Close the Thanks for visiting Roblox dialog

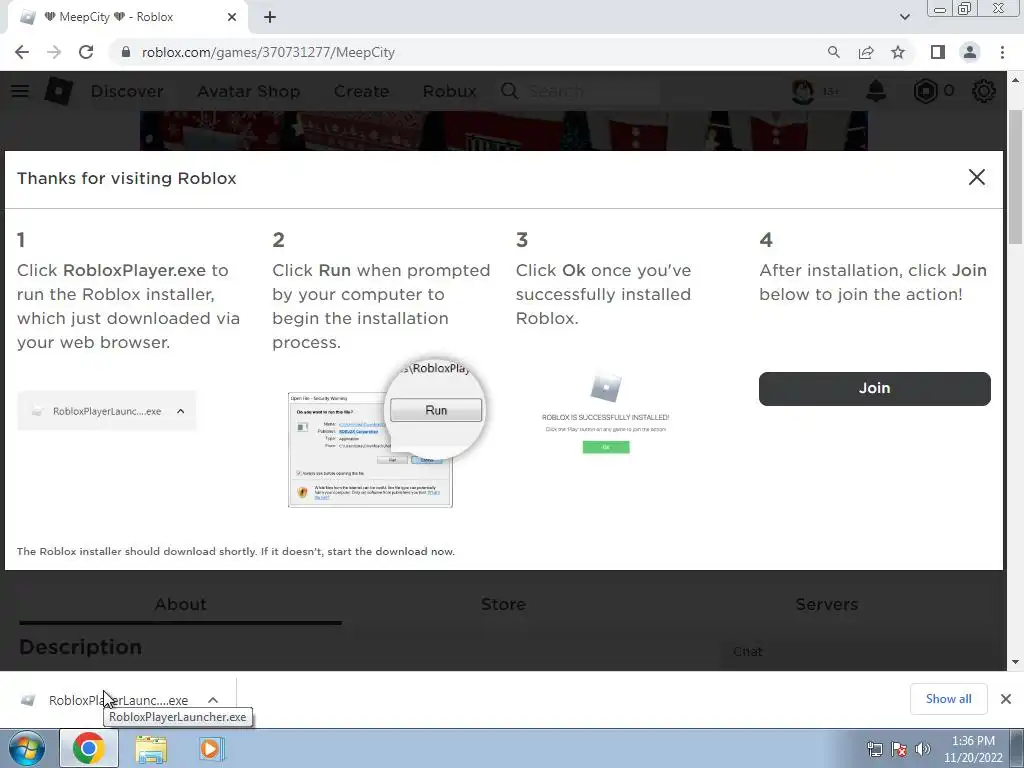(x=976, y=177)
